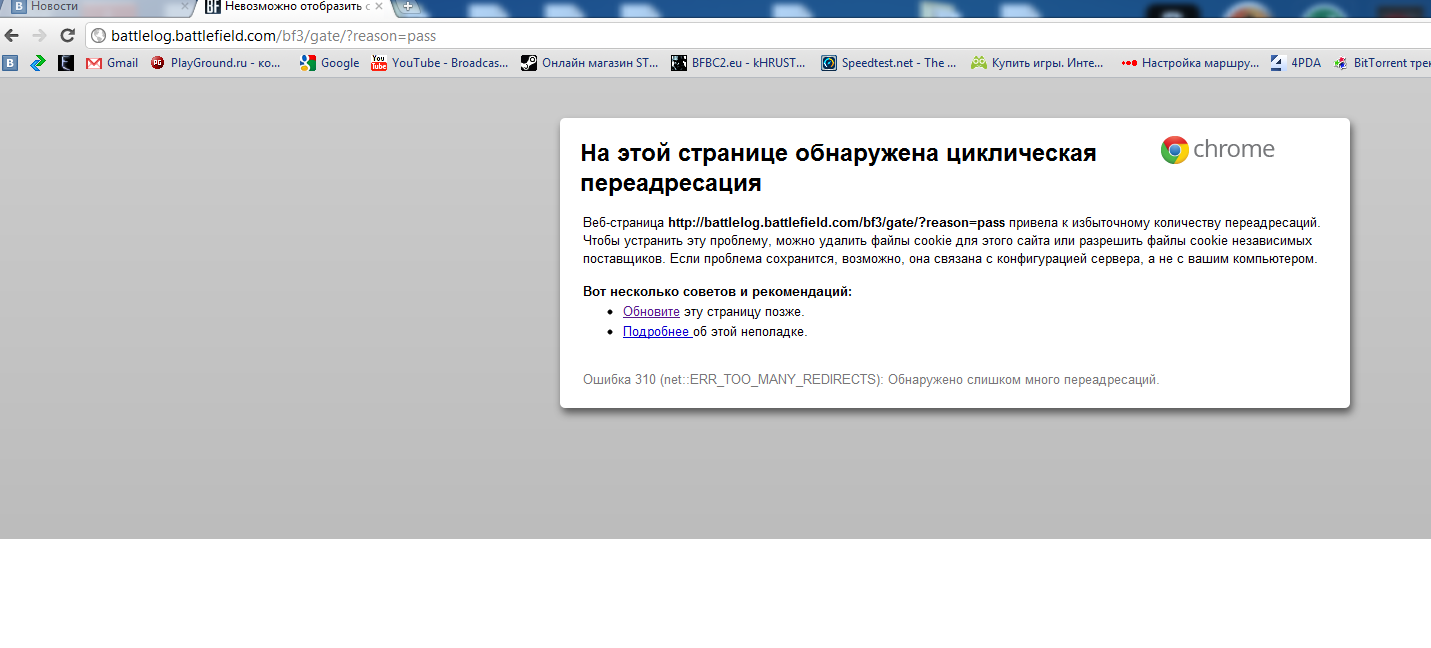Open the BFBC2.eu bookmark
The image size is (1431, 648).
(x=740, y=63)
